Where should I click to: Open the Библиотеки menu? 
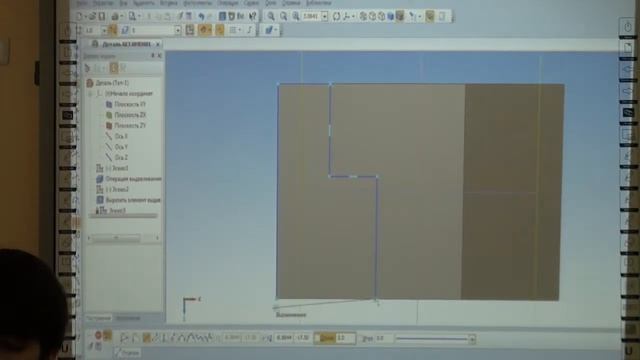point(319,3)
